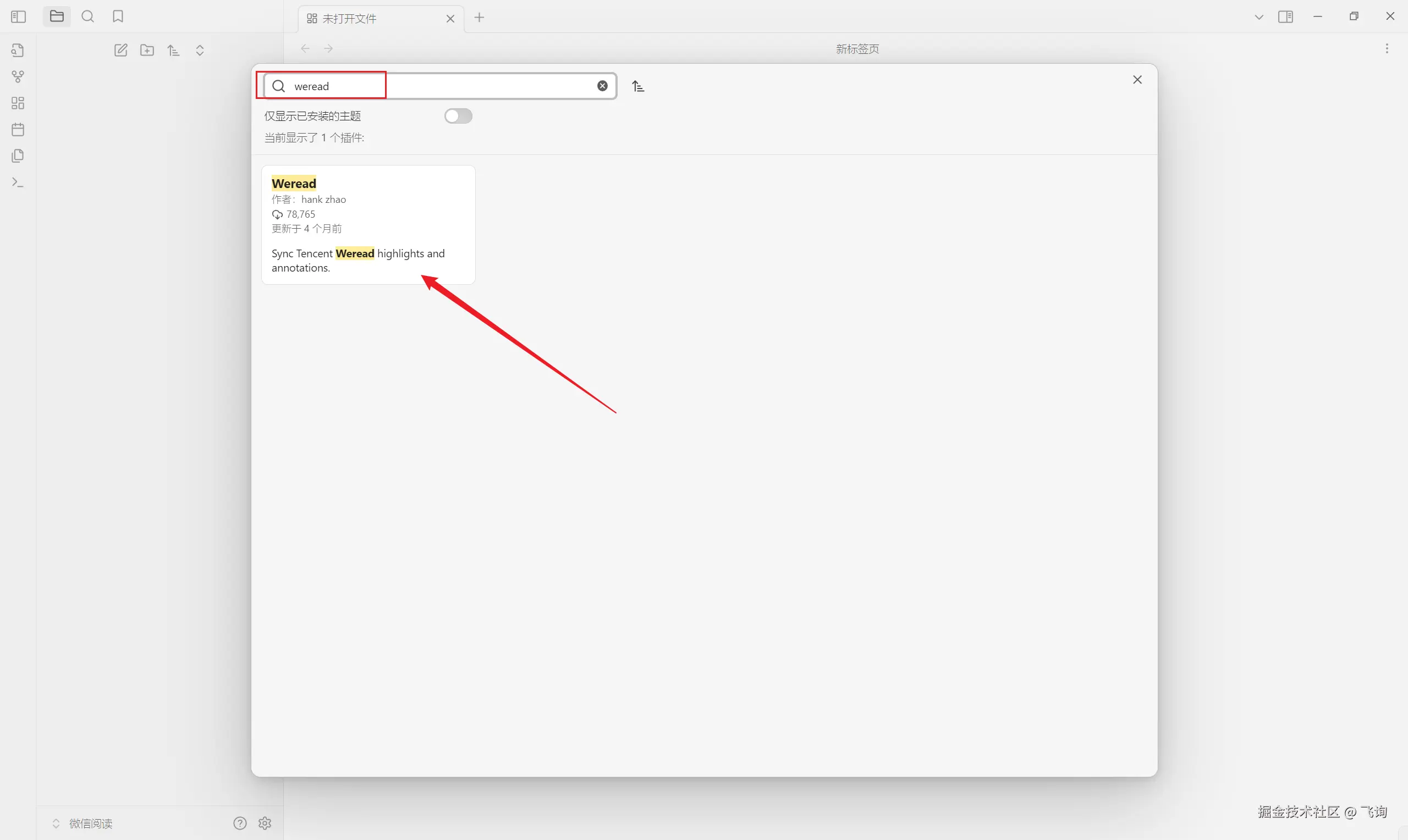Open the search panel icon
The image size is (1408, 840).
coord(88,16)
